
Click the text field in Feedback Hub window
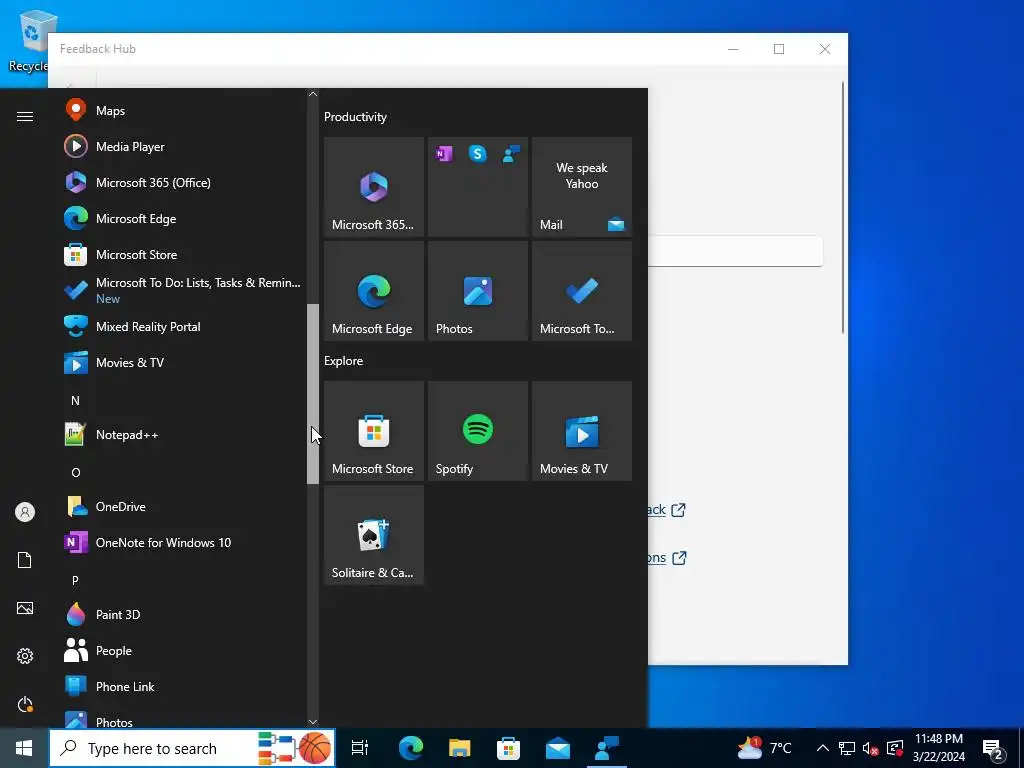(735, 251)
